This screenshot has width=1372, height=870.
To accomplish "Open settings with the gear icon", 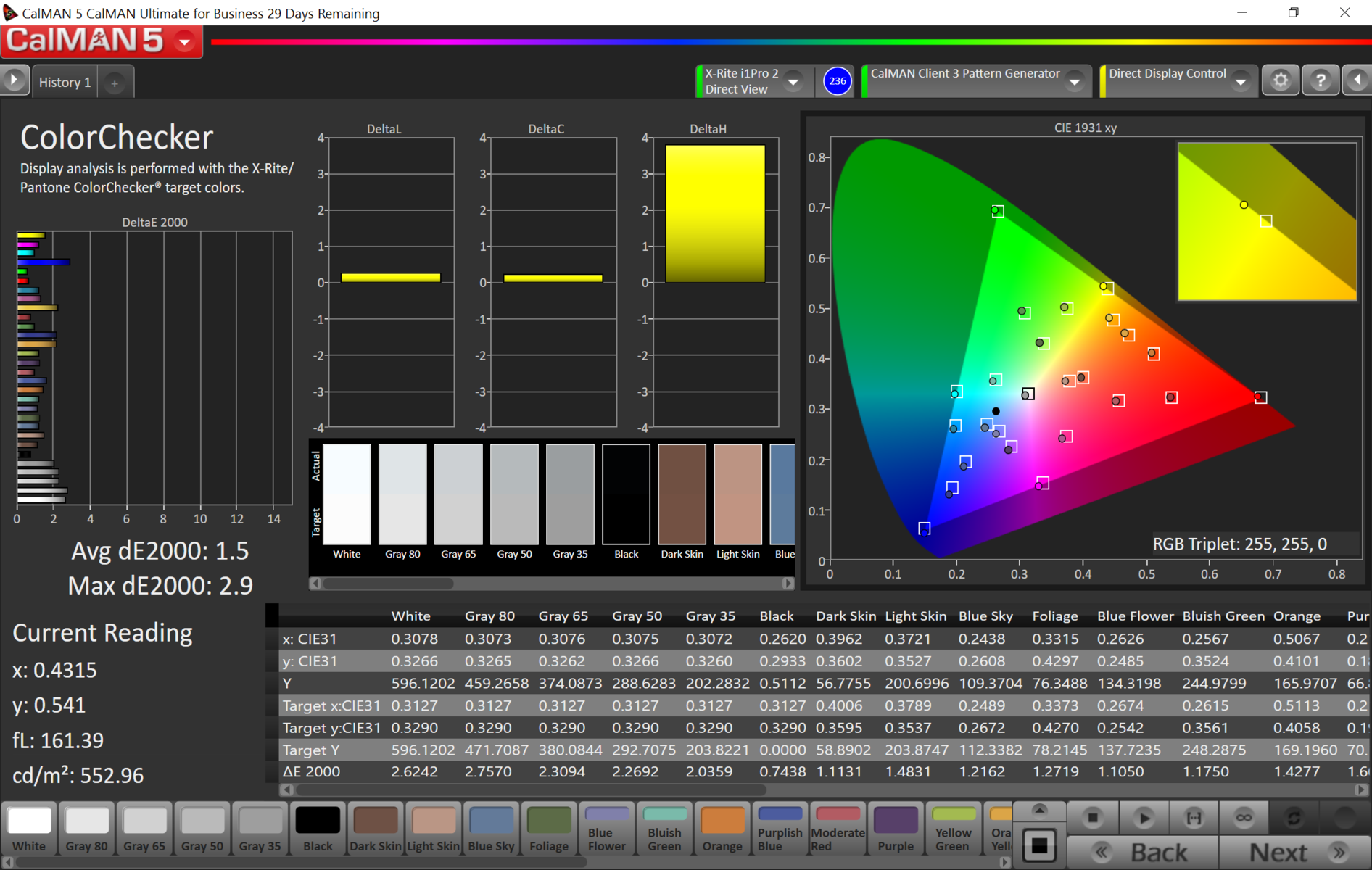I will tap(1281, 80).
